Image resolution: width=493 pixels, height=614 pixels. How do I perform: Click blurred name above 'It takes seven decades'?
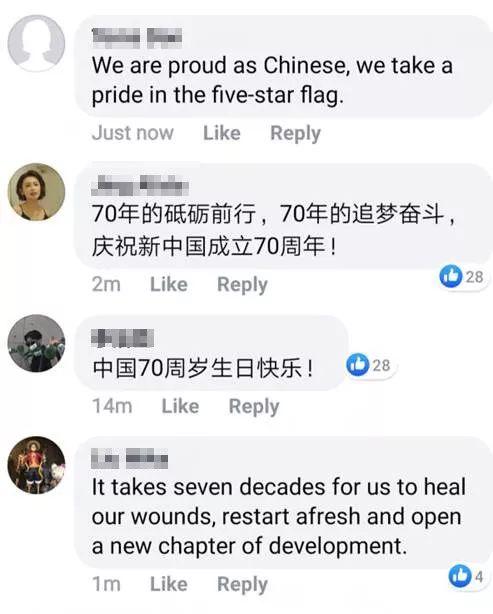130,459
